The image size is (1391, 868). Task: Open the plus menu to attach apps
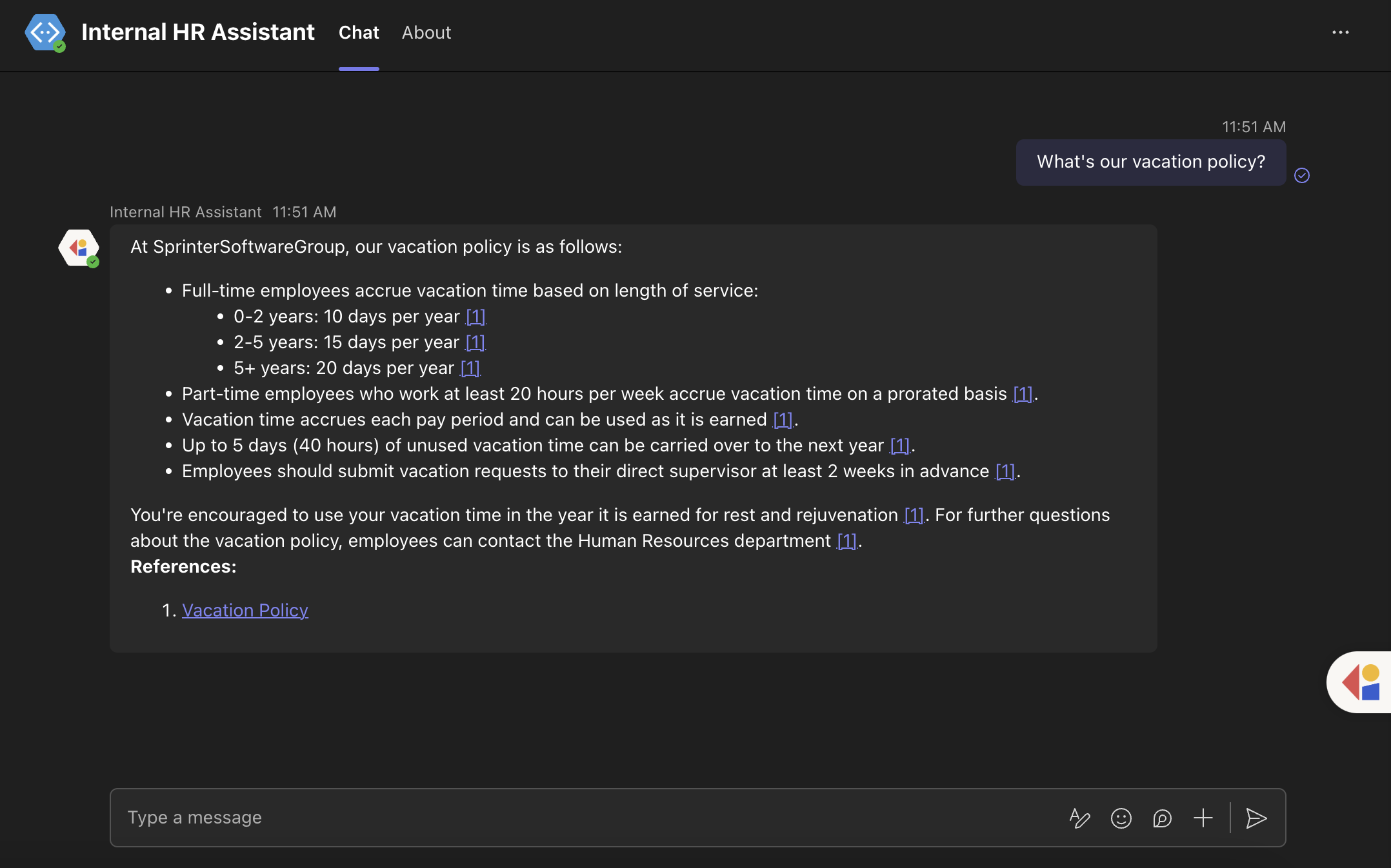click(1203, 818)
